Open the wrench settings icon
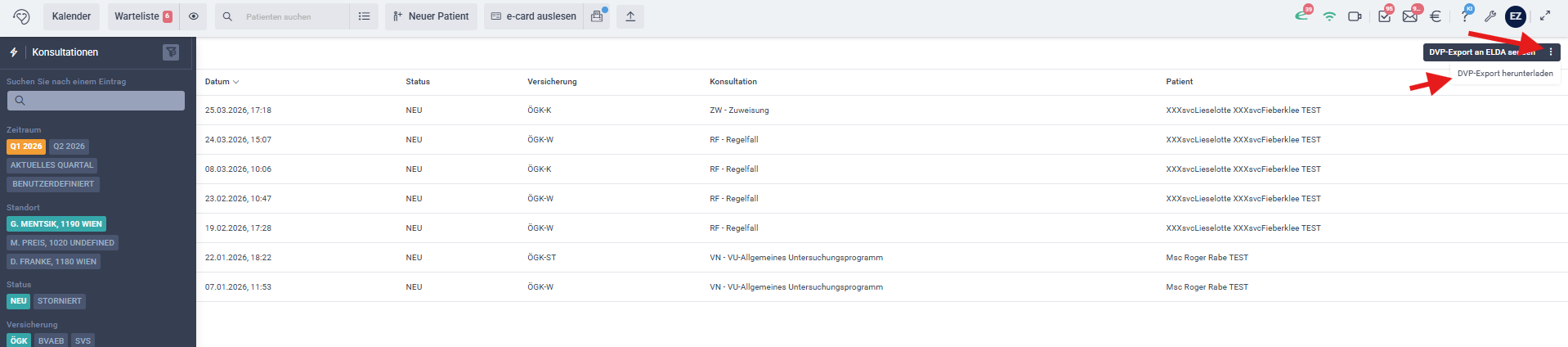Image resolution: width=1568 pixels, height=347 pixels. tap(1490, 16)
